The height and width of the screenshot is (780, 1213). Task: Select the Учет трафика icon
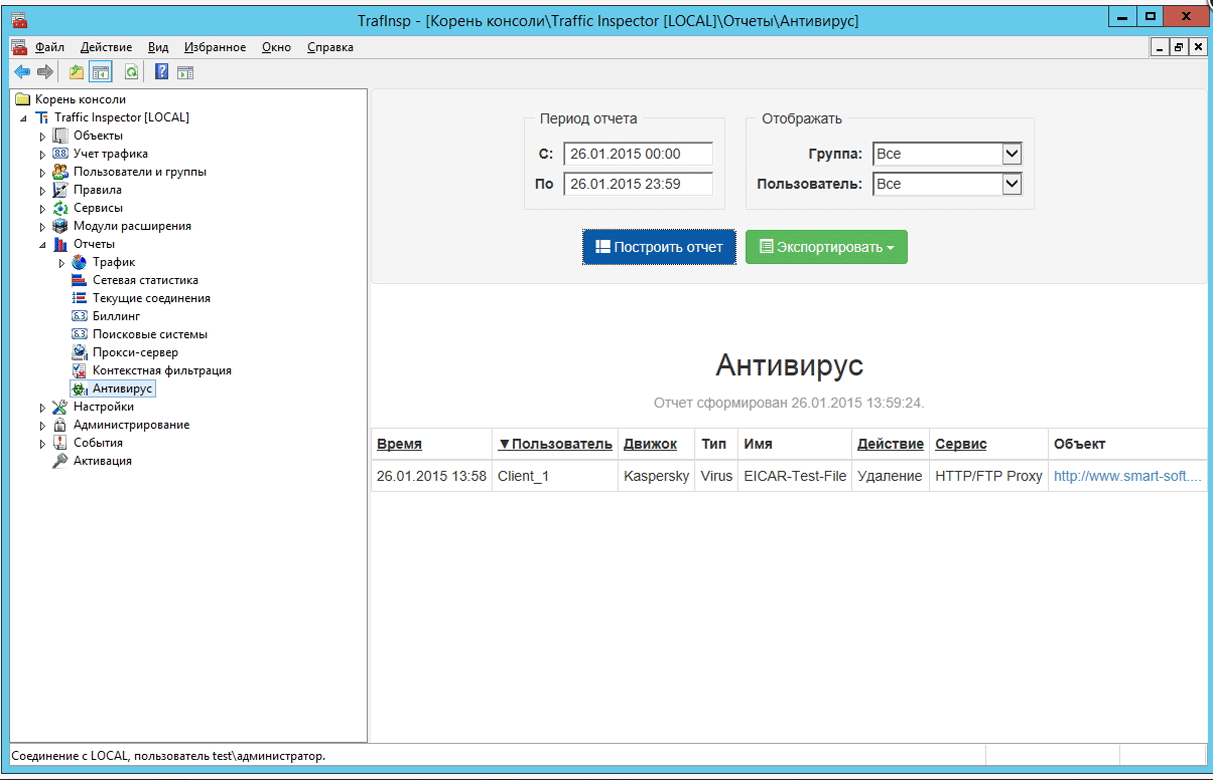[60, 154]
